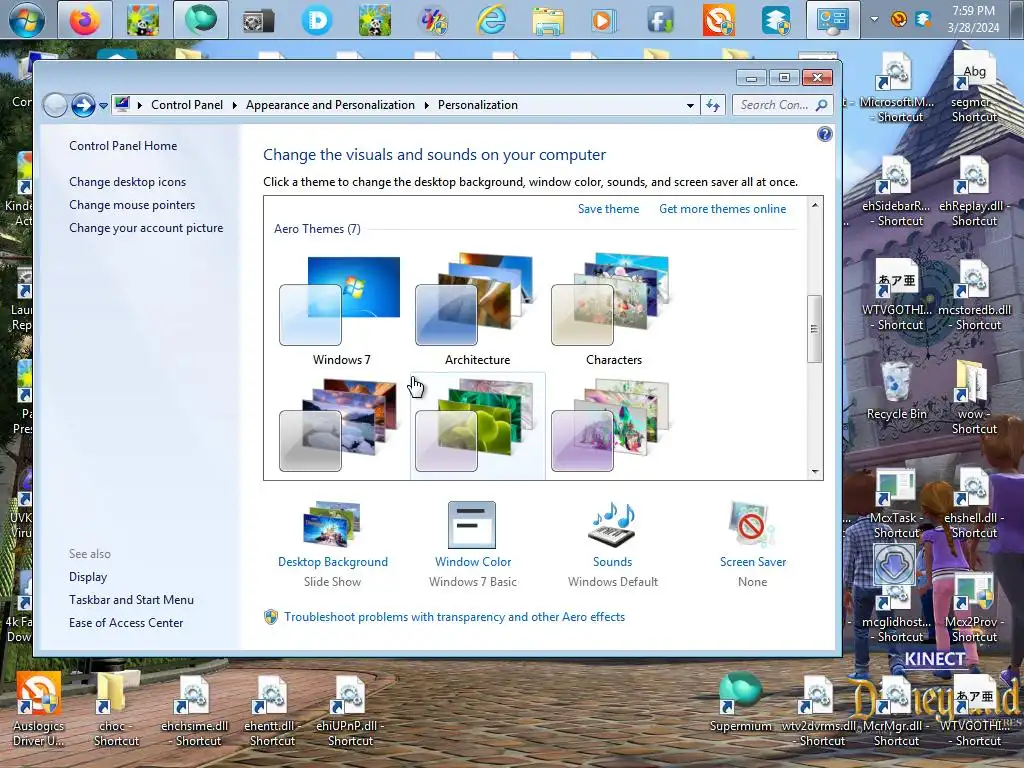
Task: Click the Windows Start orb
Action: [x=27, y=20]
